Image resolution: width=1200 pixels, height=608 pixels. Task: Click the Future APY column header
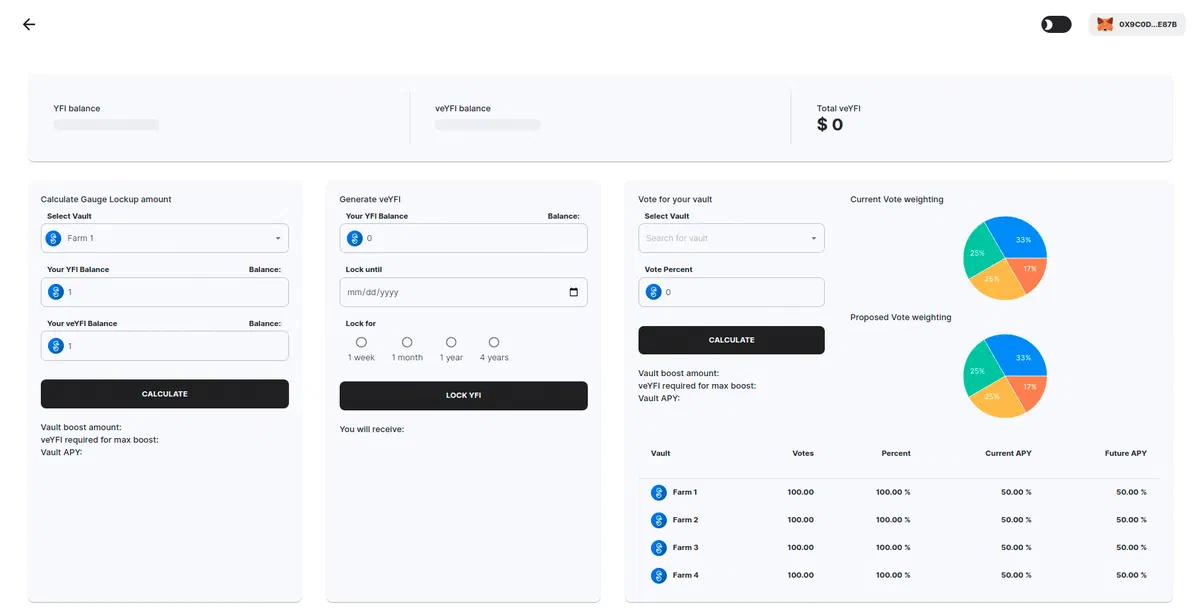click(1126, 453)
